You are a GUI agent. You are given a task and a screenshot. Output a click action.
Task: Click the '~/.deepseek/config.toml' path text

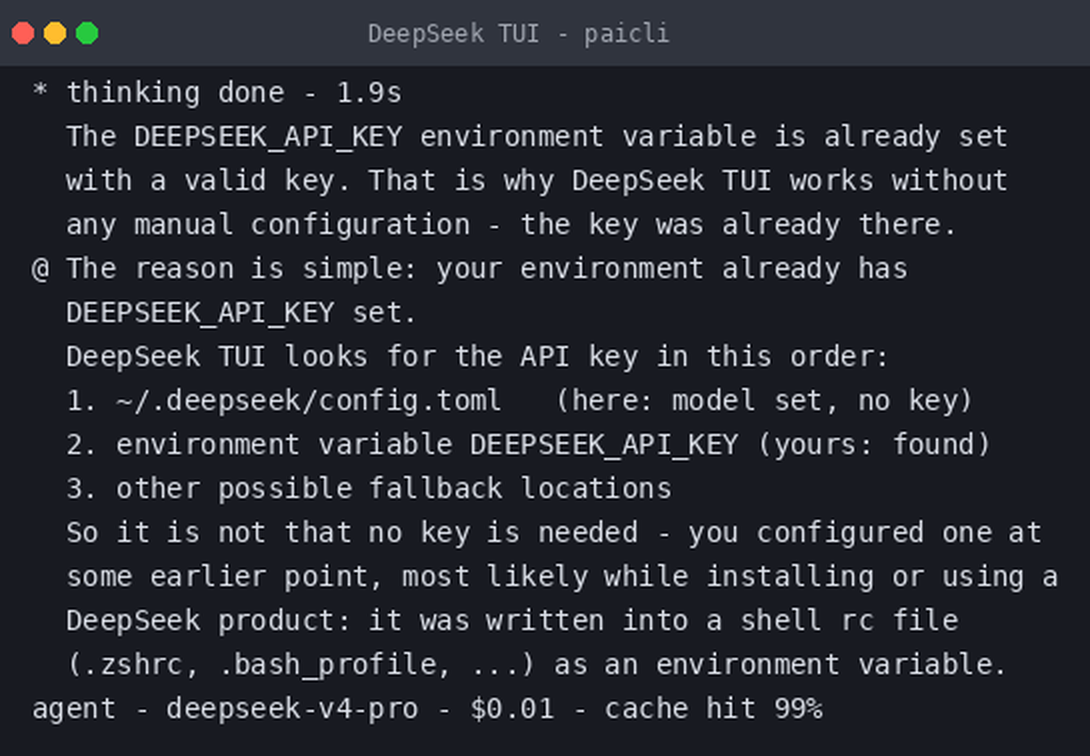[x=308, y=400]
